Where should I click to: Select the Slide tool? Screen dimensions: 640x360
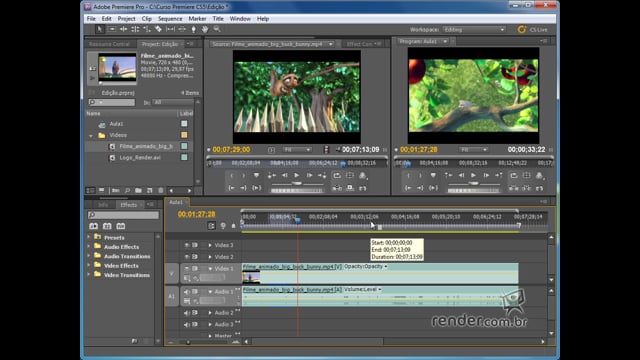tap(182, 29)
